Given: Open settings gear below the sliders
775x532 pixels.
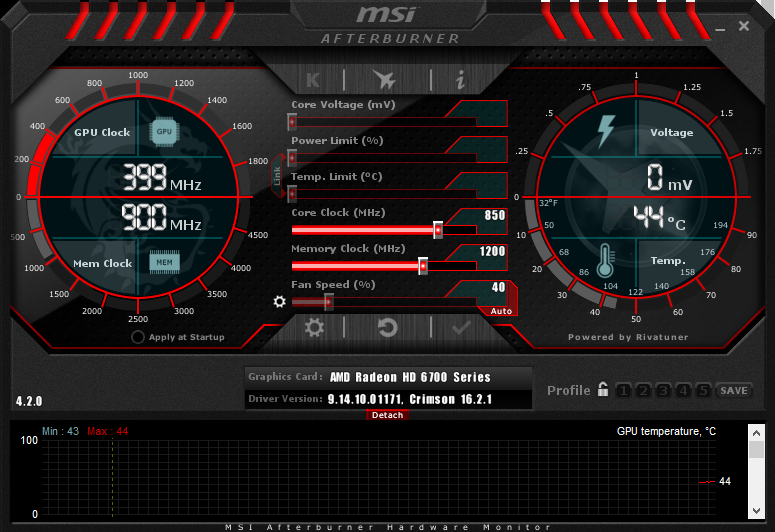Looking at the screenshot, I should click(x=314, y=327).
